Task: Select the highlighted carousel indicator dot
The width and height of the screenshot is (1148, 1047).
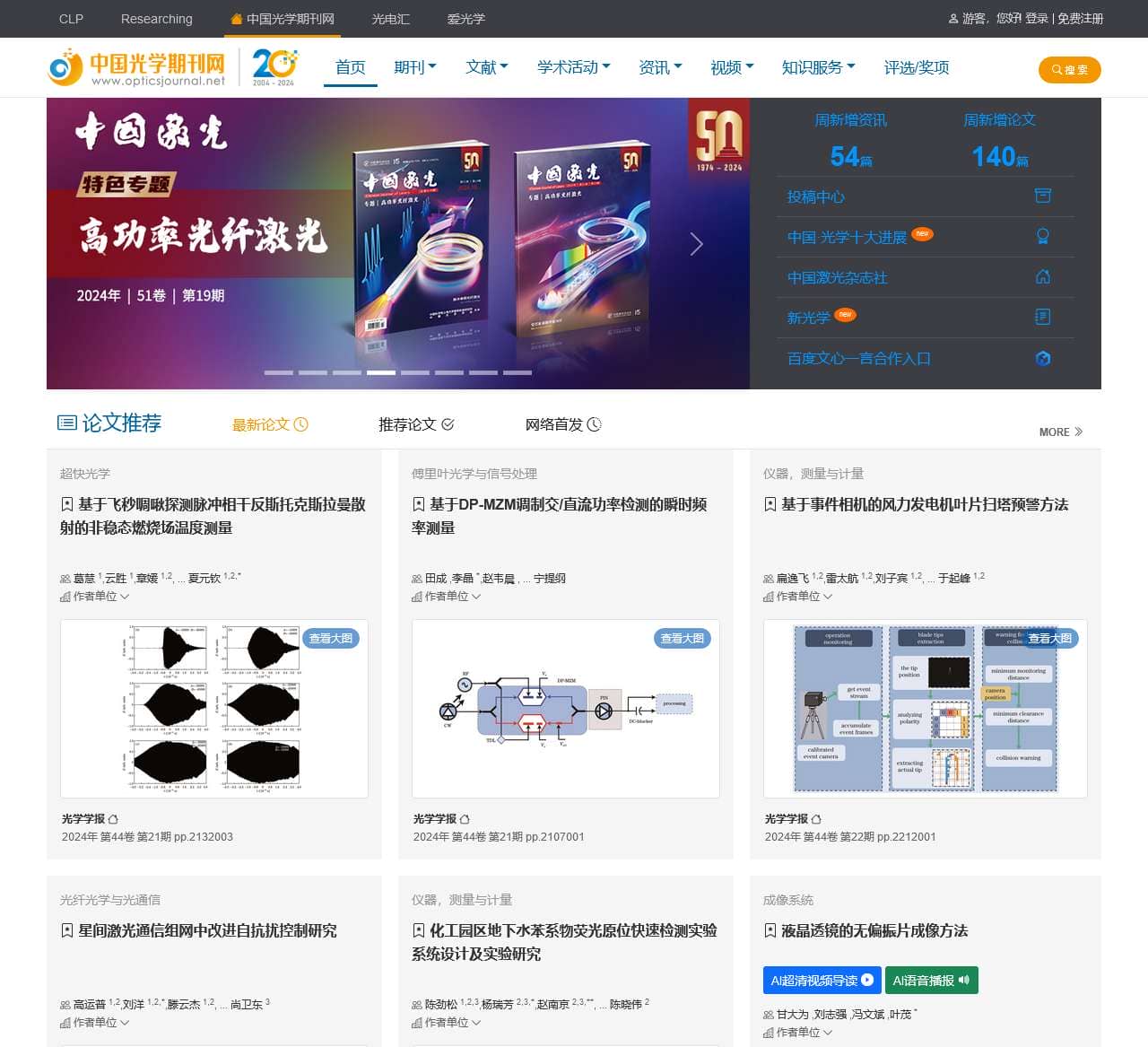Action: tap(380, 371)
